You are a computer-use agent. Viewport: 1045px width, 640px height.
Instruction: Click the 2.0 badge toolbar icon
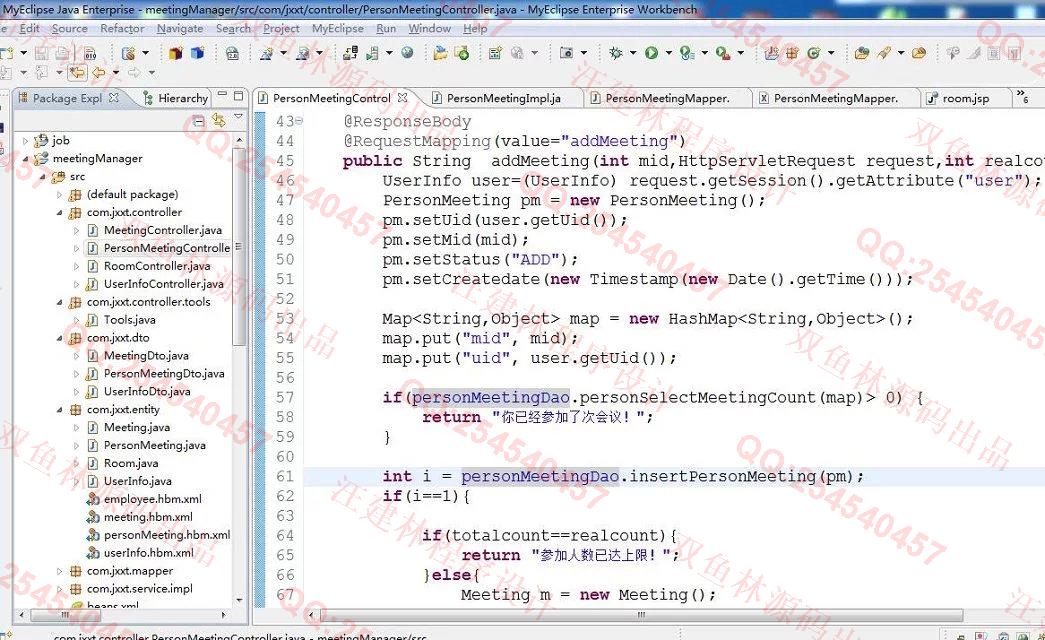(232, 53)
